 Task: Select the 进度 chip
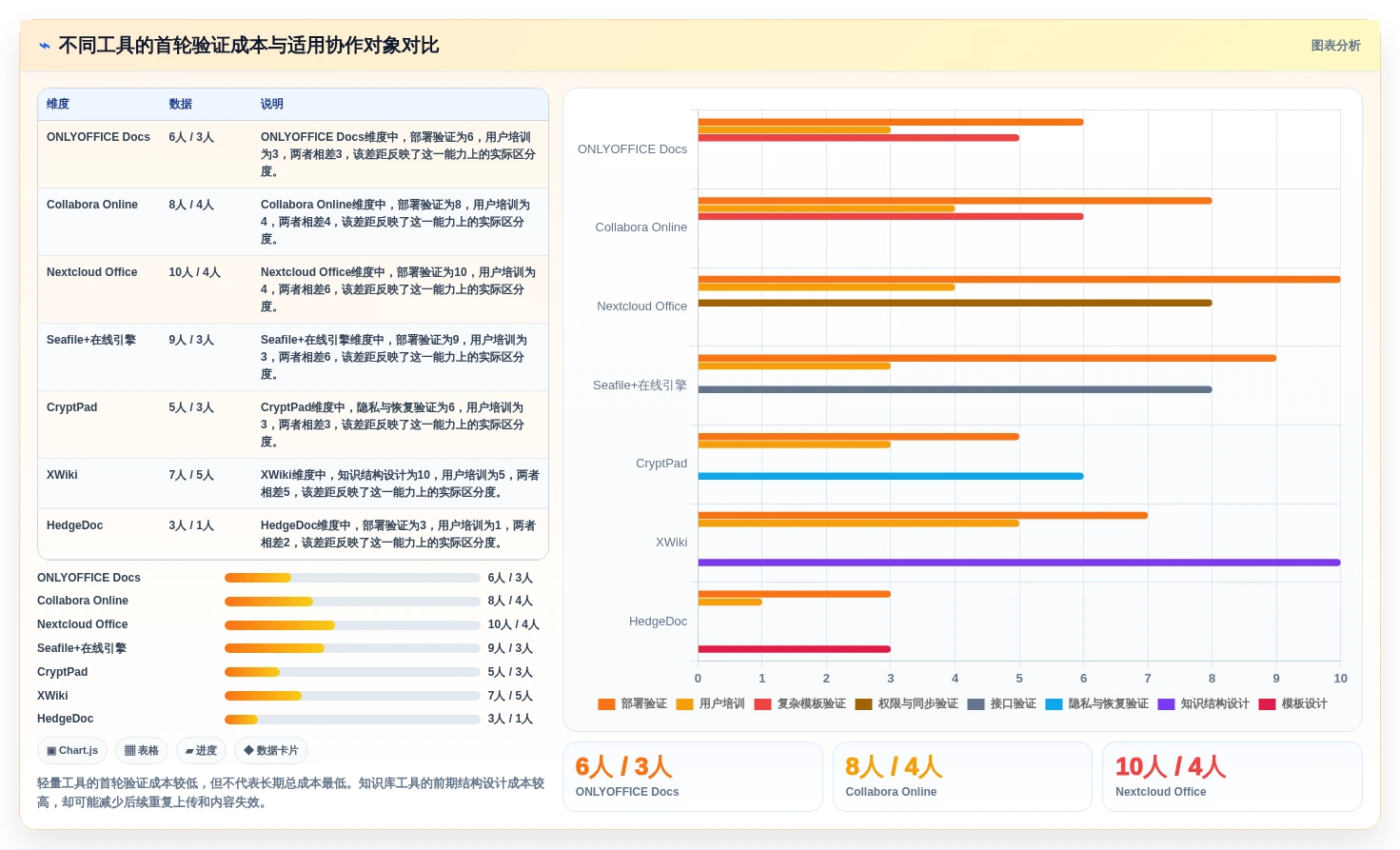point(201,750)
